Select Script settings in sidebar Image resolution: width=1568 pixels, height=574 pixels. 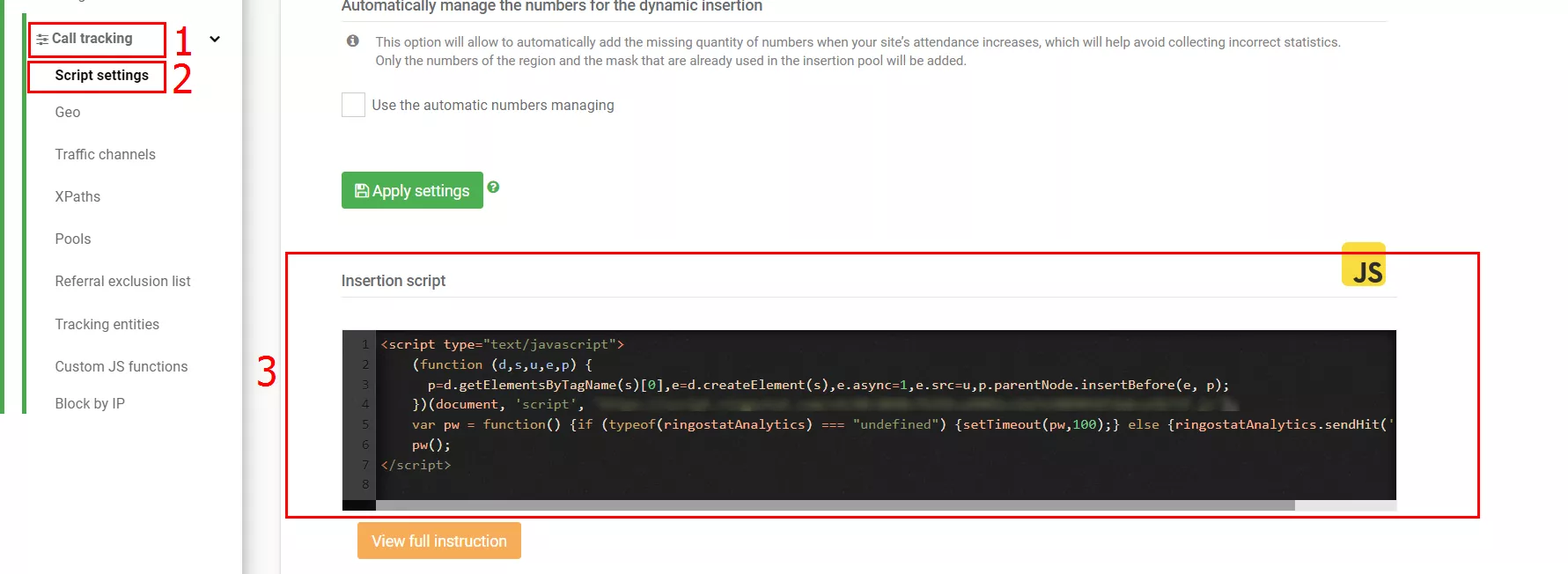[101, 76]
